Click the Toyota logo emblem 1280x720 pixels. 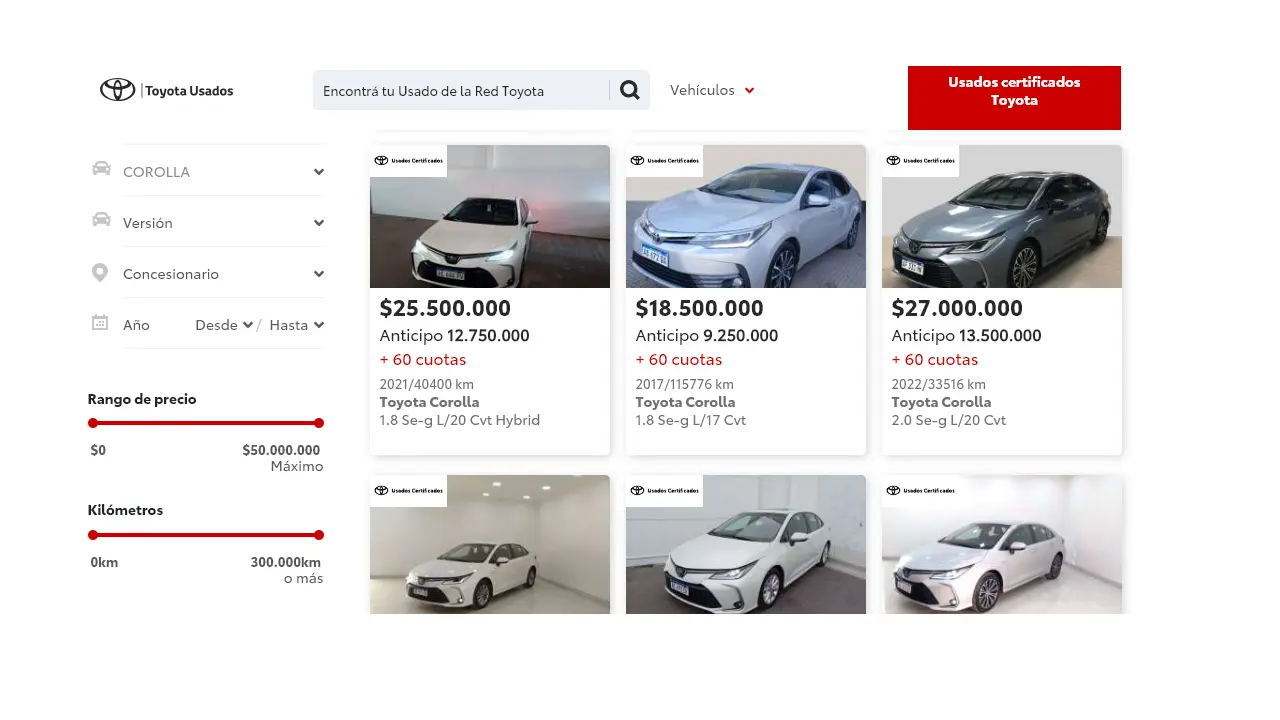[x=117, y=90]
